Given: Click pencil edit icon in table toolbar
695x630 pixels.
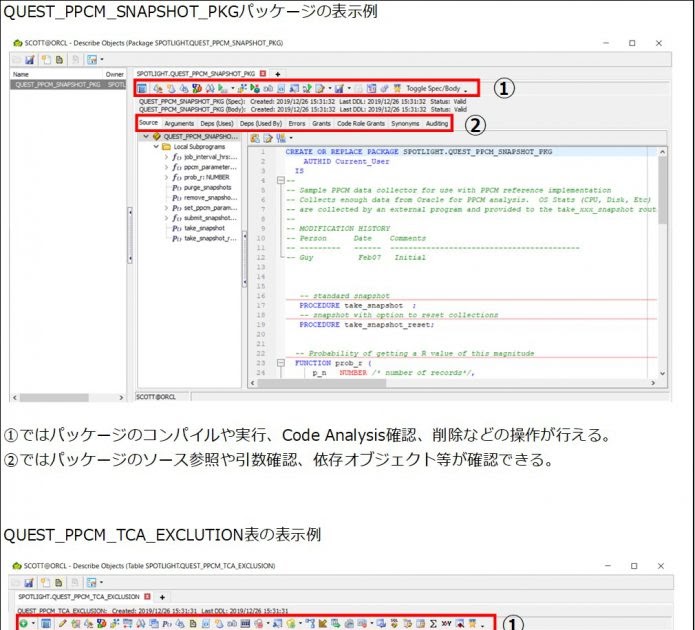Looking at the screenshot, I should coord(62,623).
